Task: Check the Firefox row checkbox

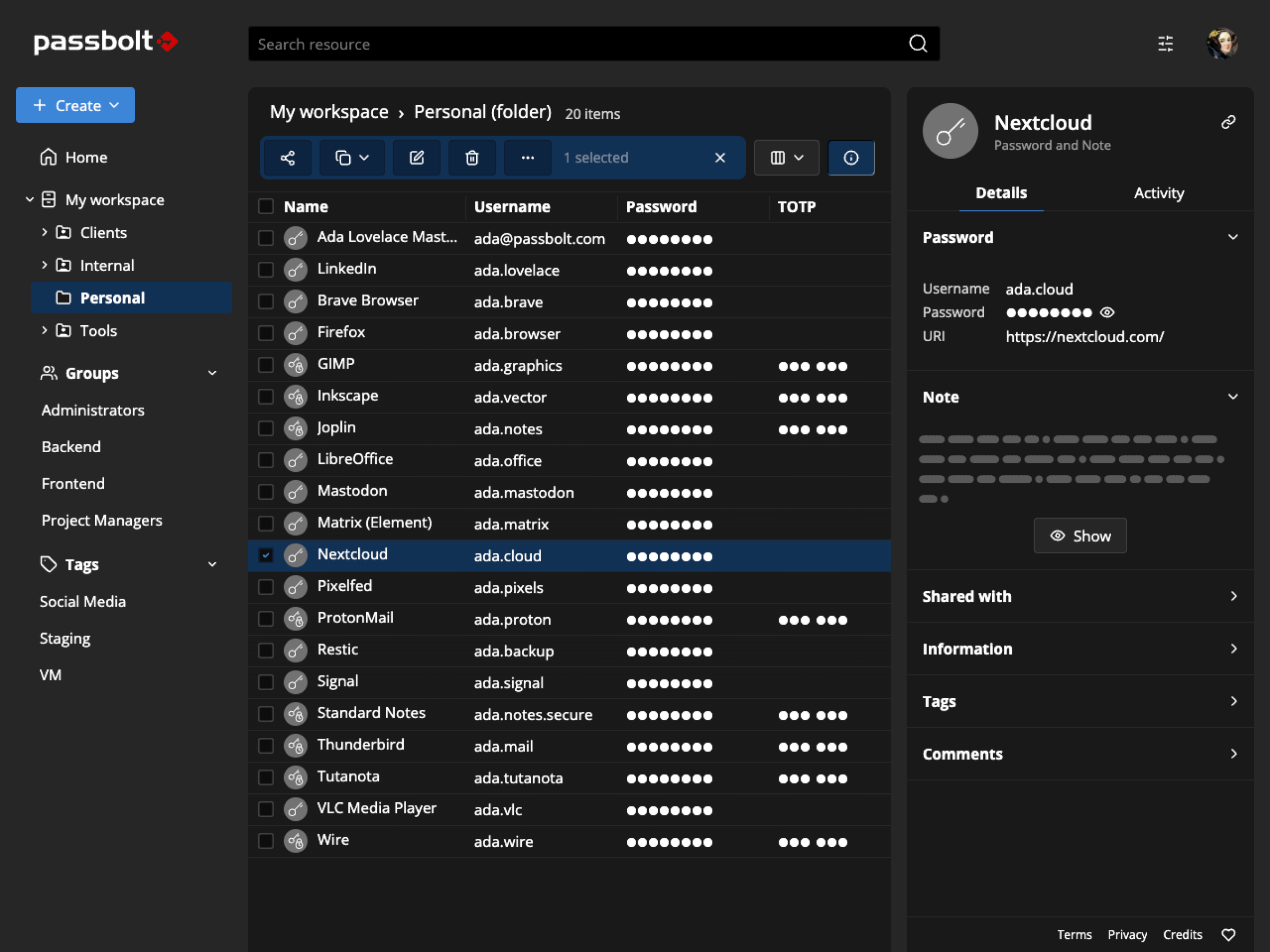Action: click(x=266, y=333)
